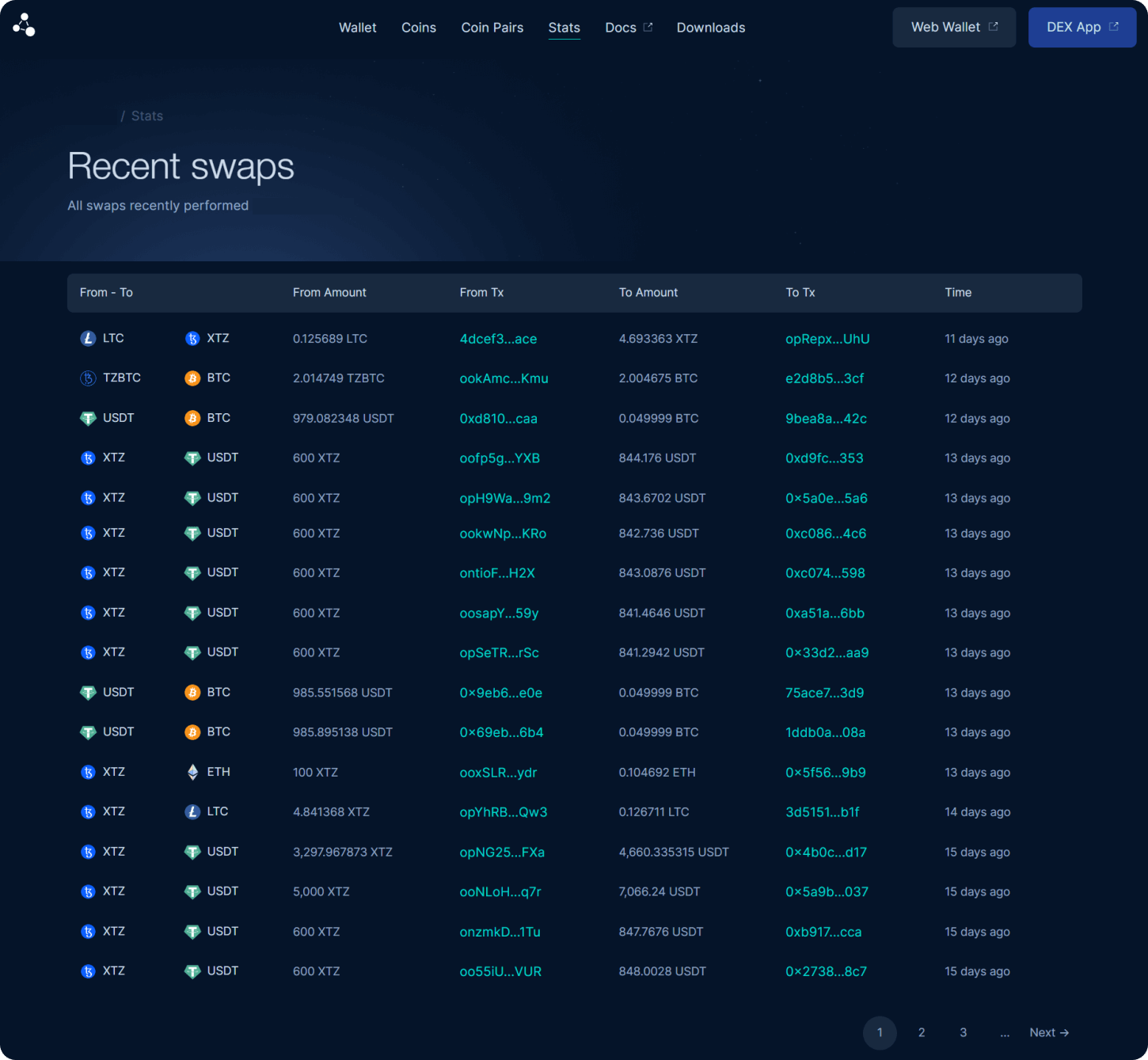Image resolution: width=1148 pixels, height=1060 pixels.
Task: Open From Tx link 0xd810...caa
Action: 498,419
